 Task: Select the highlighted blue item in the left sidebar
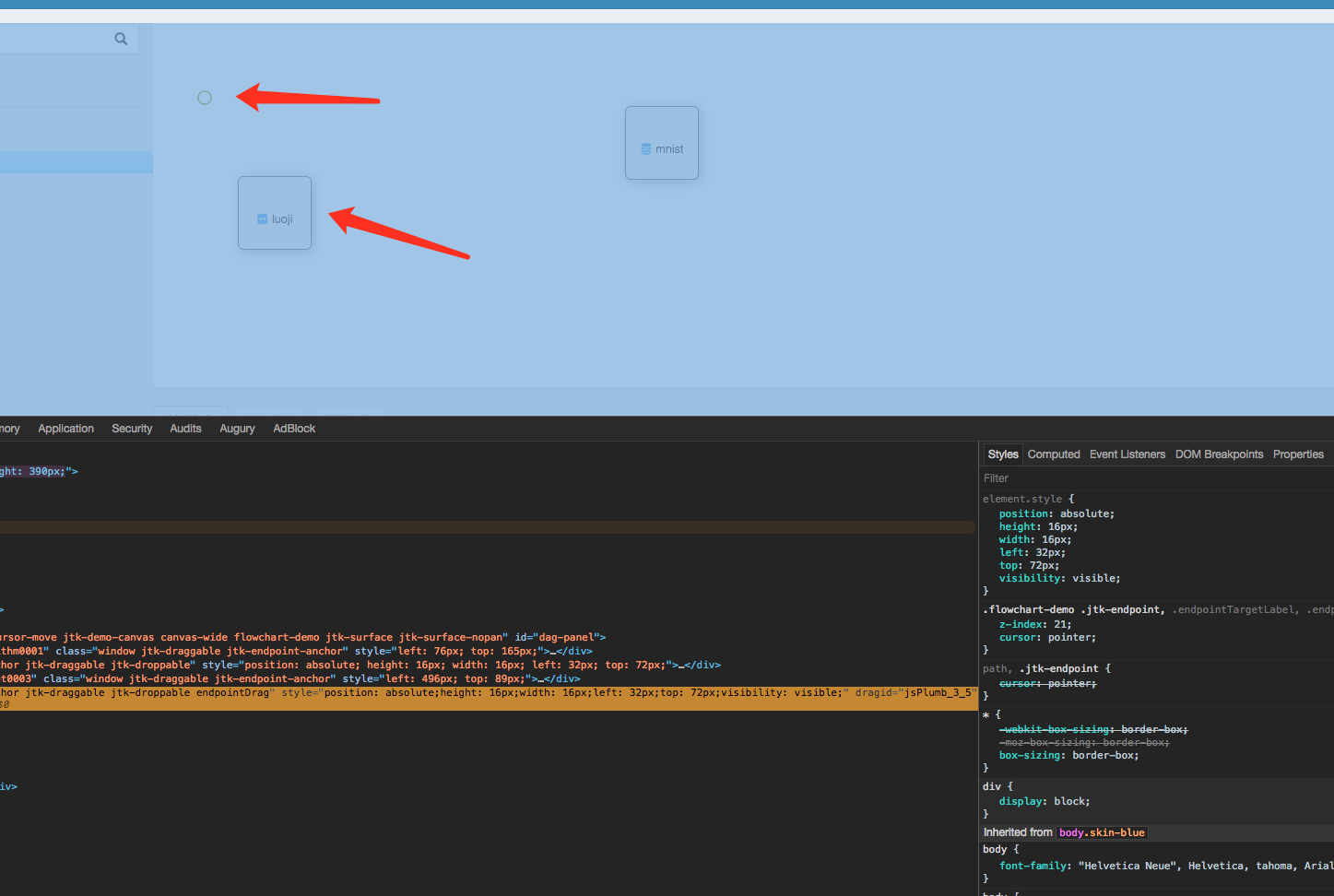coord(74,161)
